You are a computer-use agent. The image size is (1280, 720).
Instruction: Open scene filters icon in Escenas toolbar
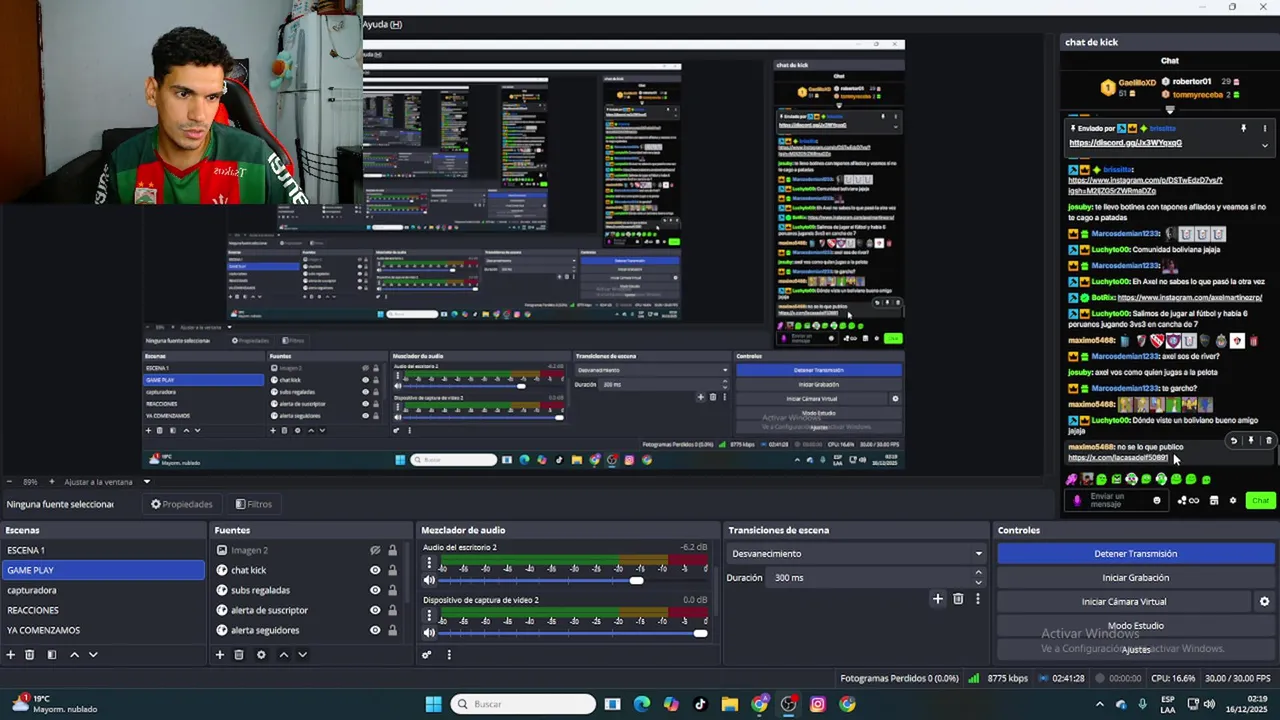(52, 655)
